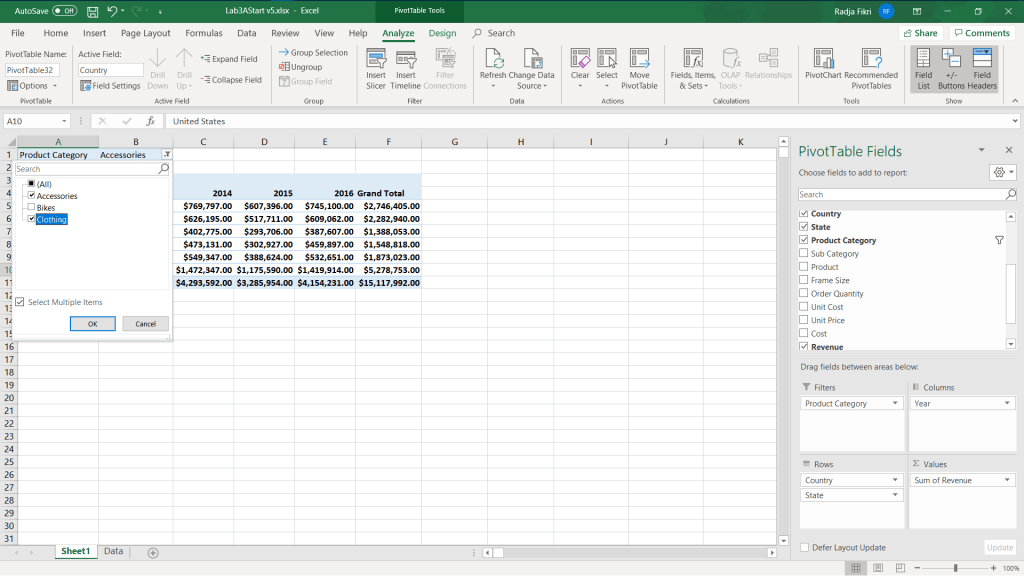Enable the Sub Category field checkbox
This screenshot has width=1024, height=576.
click(x=804, y=254)
